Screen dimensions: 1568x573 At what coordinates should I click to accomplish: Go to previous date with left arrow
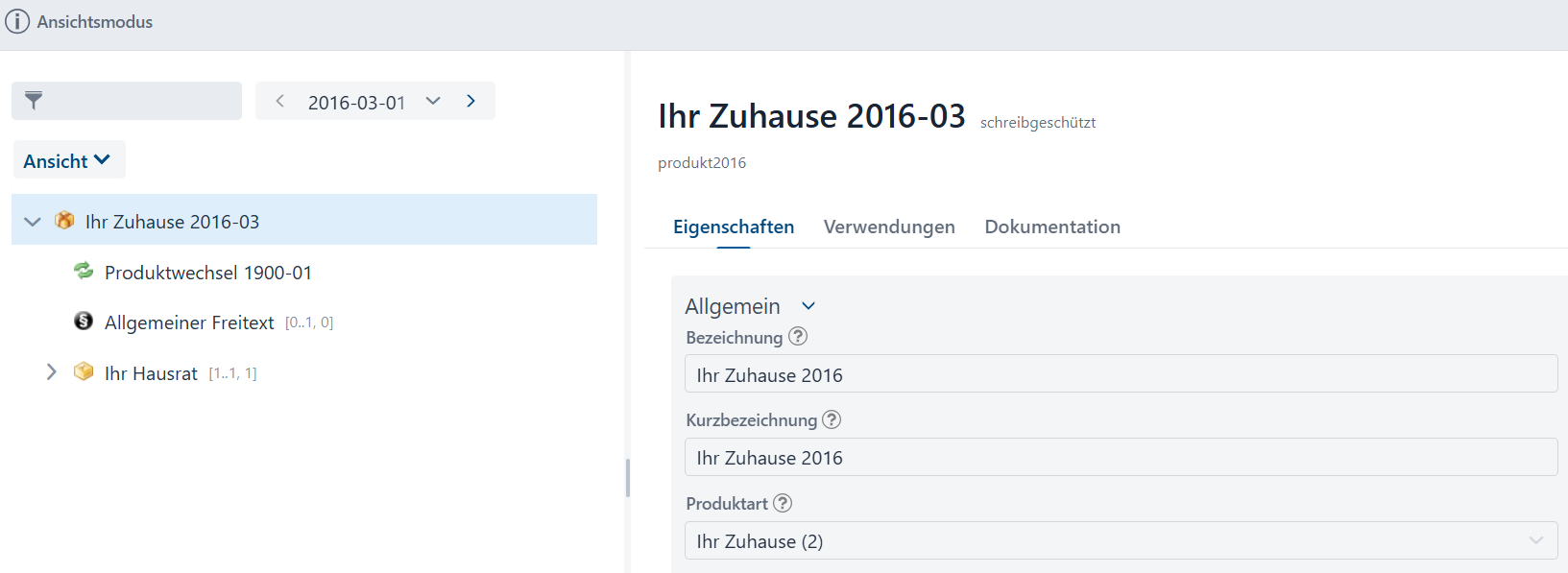(x=279, y=101)
